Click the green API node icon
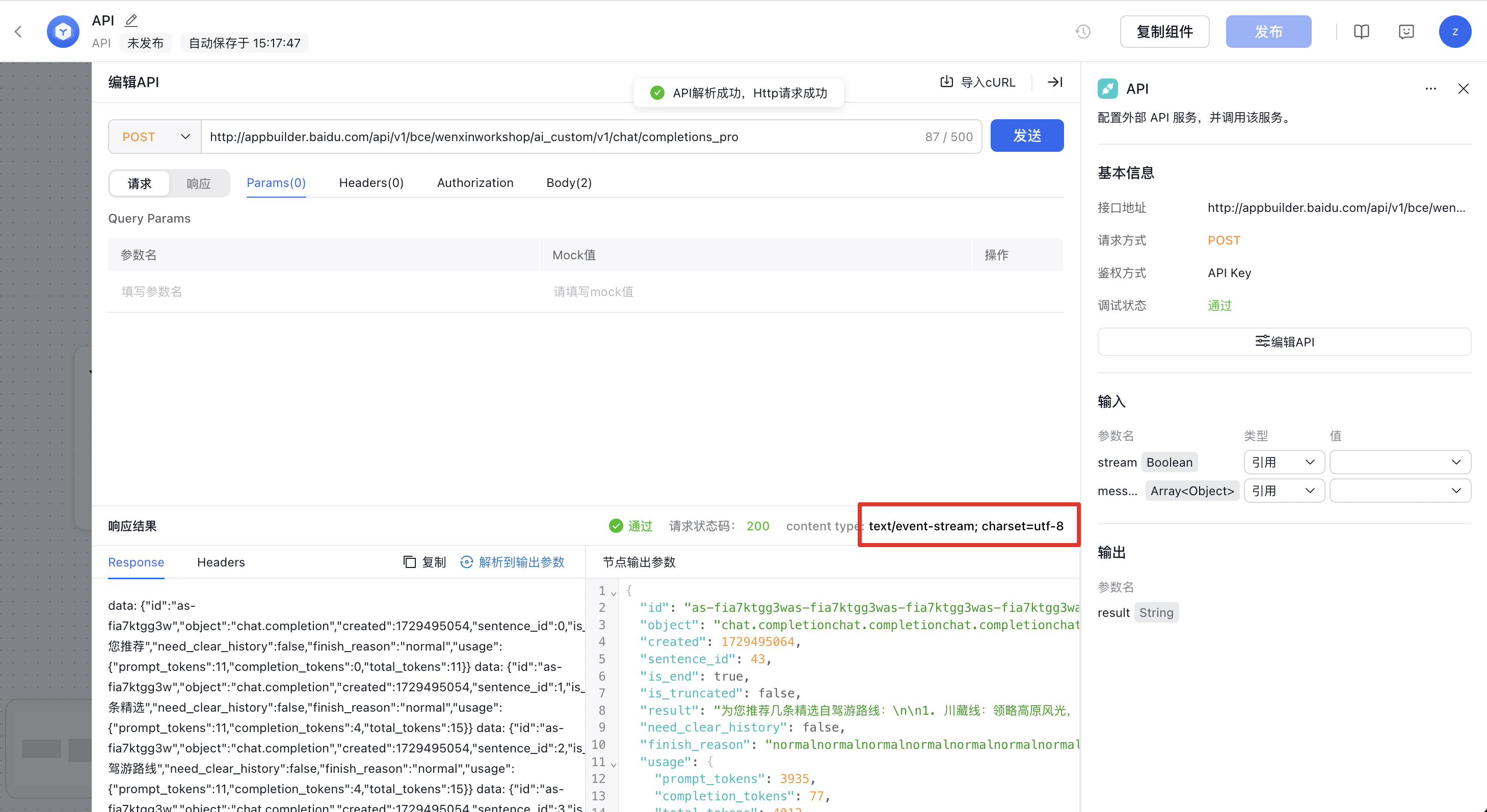 click(1107, 89)
